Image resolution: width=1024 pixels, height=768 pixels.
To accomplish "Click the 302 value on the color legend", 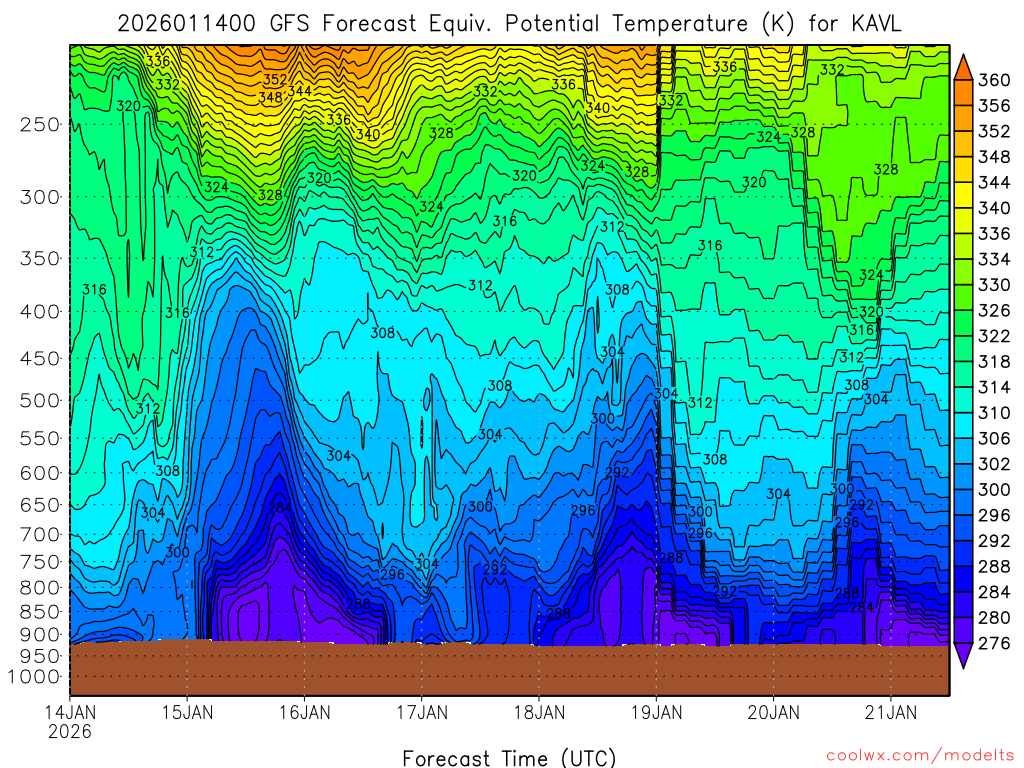I will tap(994, 464).
